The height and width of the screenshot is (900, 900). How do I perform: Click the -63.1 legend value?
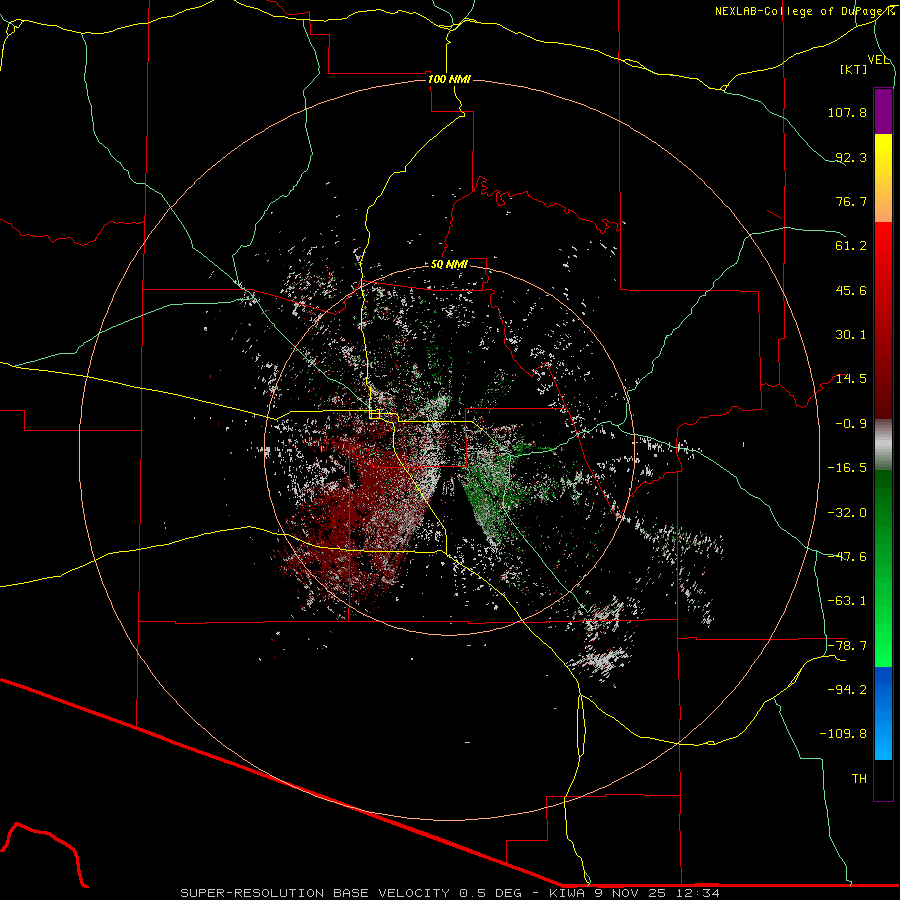(x=847, y=601)
